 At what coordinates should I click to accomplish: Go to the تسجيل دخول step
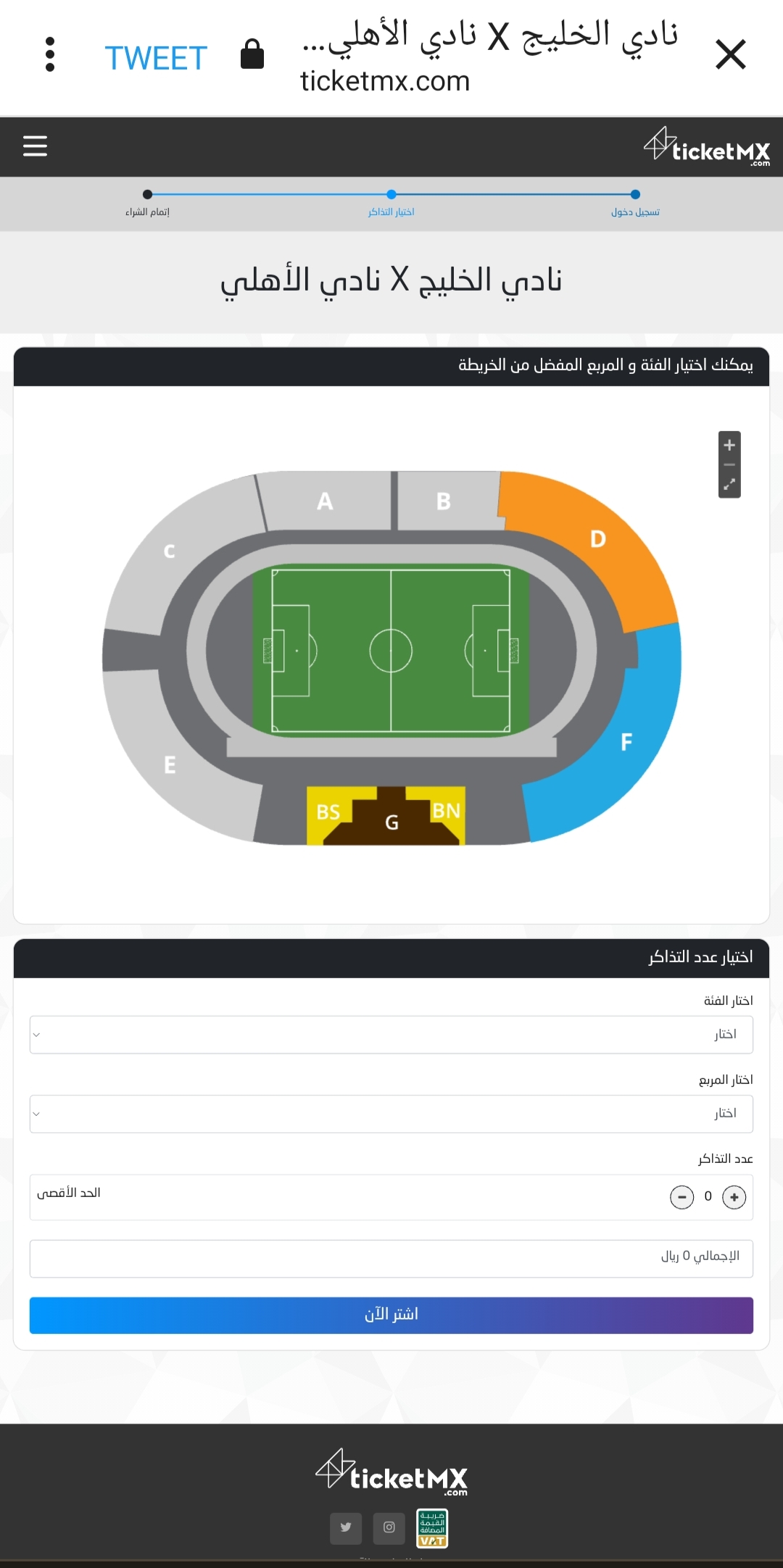pyautogui.click(x=635, y=212)
